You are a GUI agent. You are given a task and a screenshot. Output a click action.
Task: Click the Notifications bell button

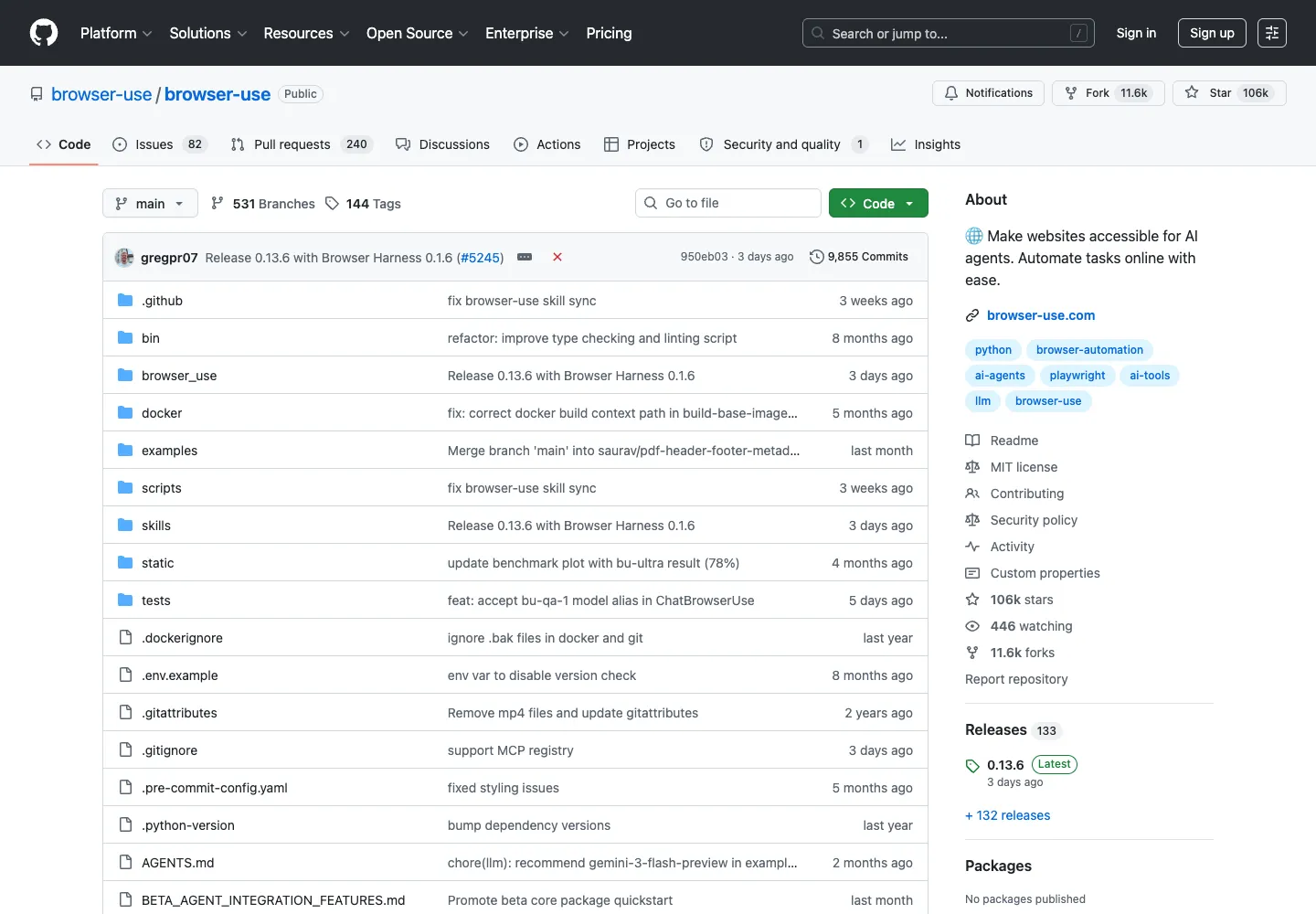988,93
